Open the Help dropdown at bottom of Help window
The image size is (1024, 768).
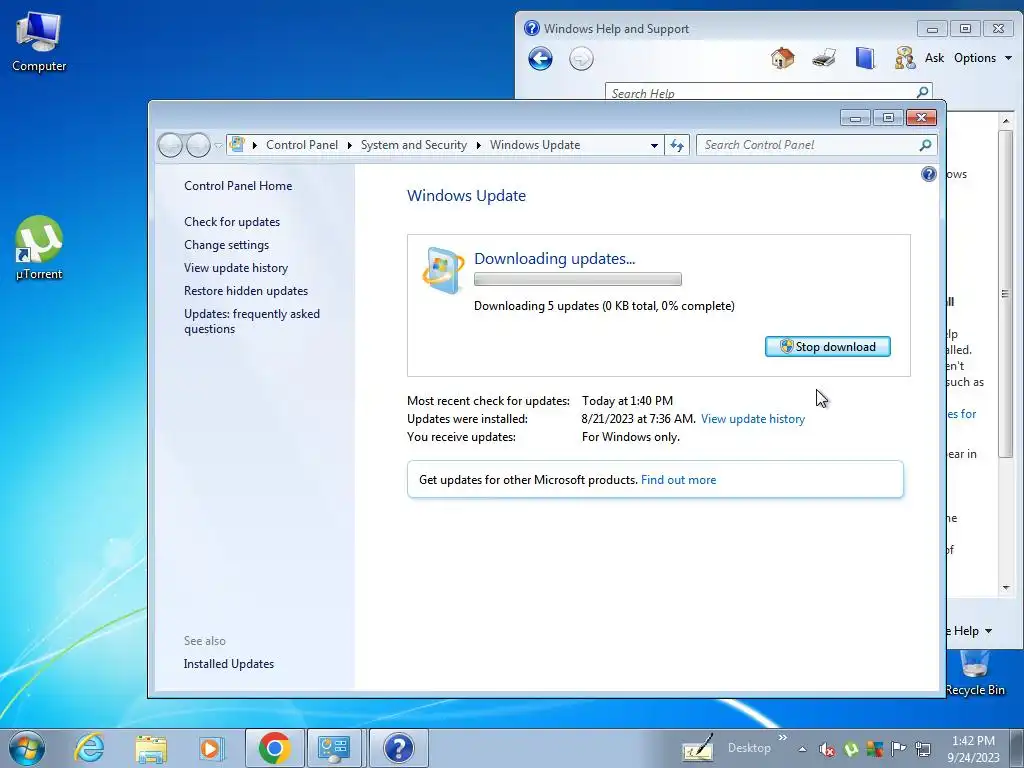[x=972, y=631]
